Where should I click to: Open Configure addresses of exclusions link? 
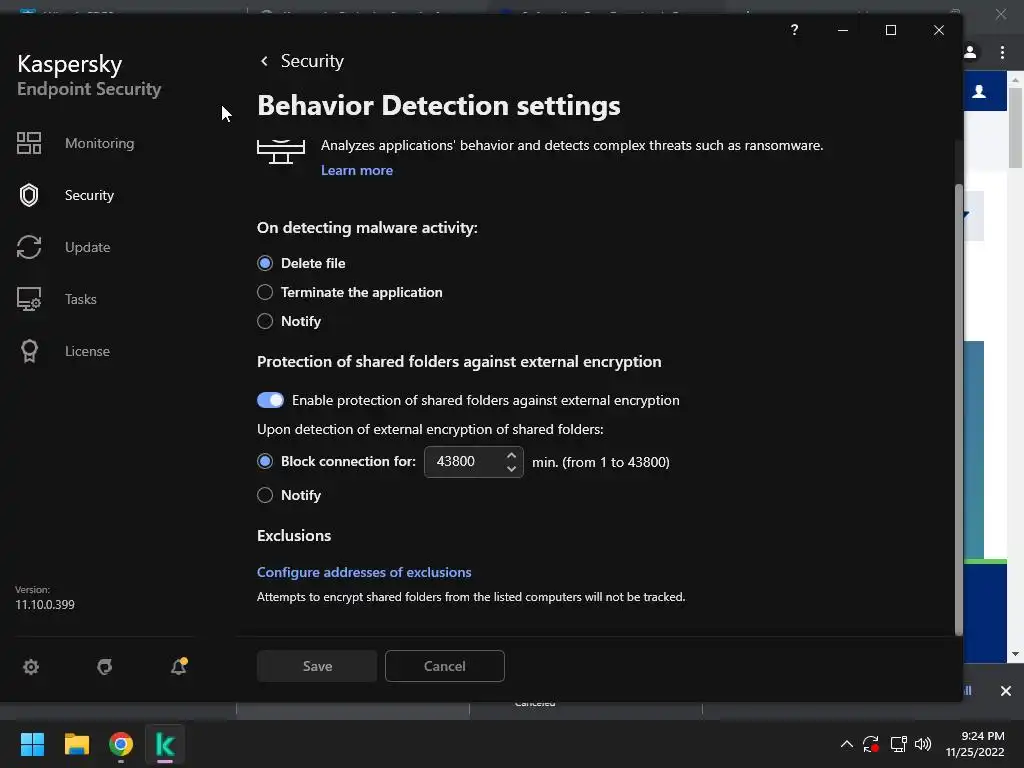click(364, 572)
